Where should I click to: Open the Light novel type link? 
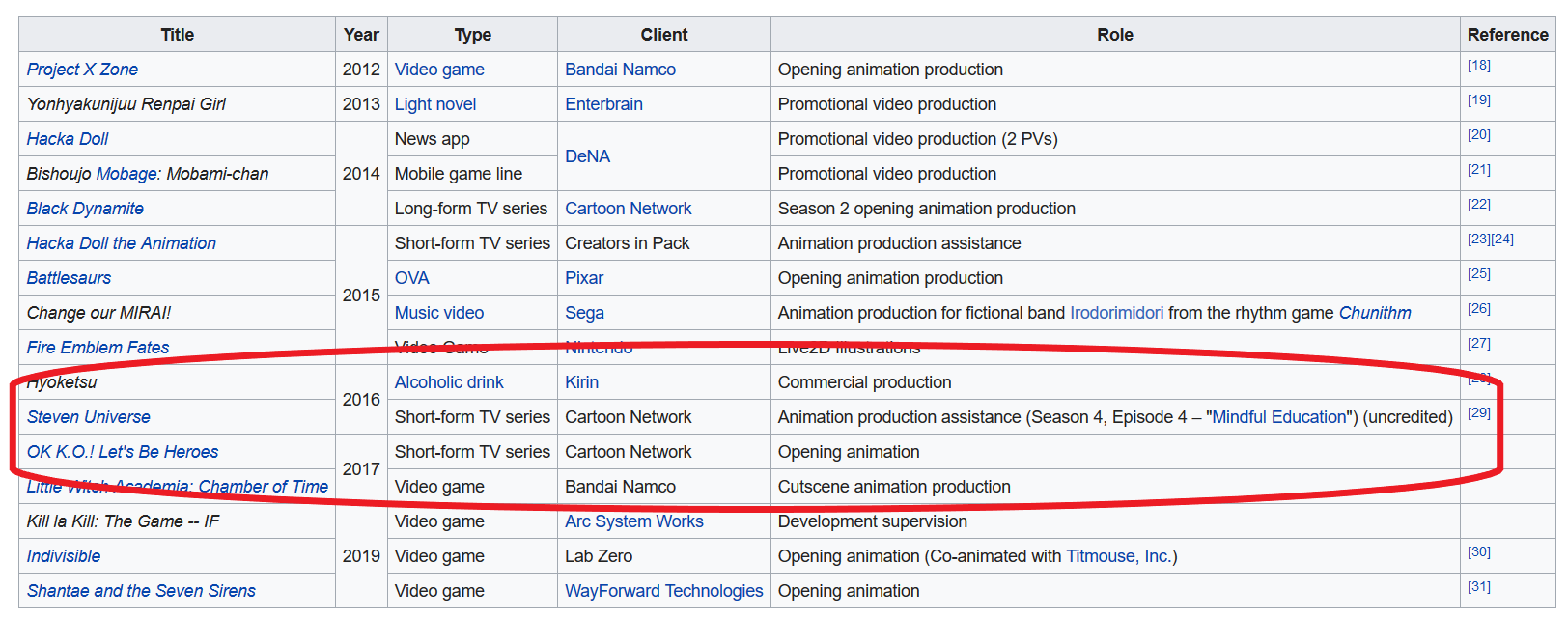coord(434,104)
